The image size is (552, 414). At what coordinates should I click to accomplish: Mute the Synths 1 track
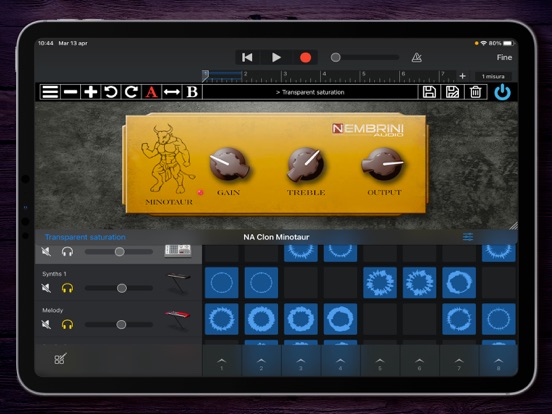pos(46,288)
